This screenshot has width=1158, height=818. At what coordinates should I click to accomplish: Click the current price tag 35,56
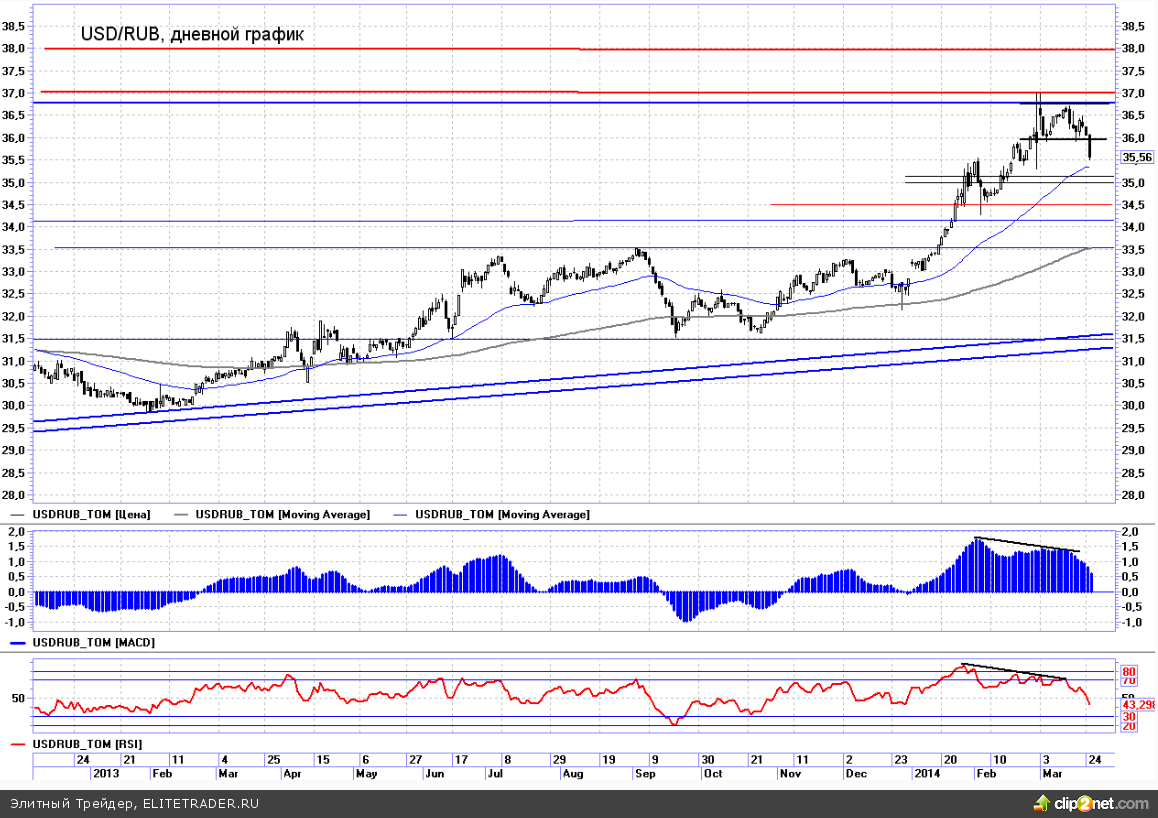[x=1137, y=157]
